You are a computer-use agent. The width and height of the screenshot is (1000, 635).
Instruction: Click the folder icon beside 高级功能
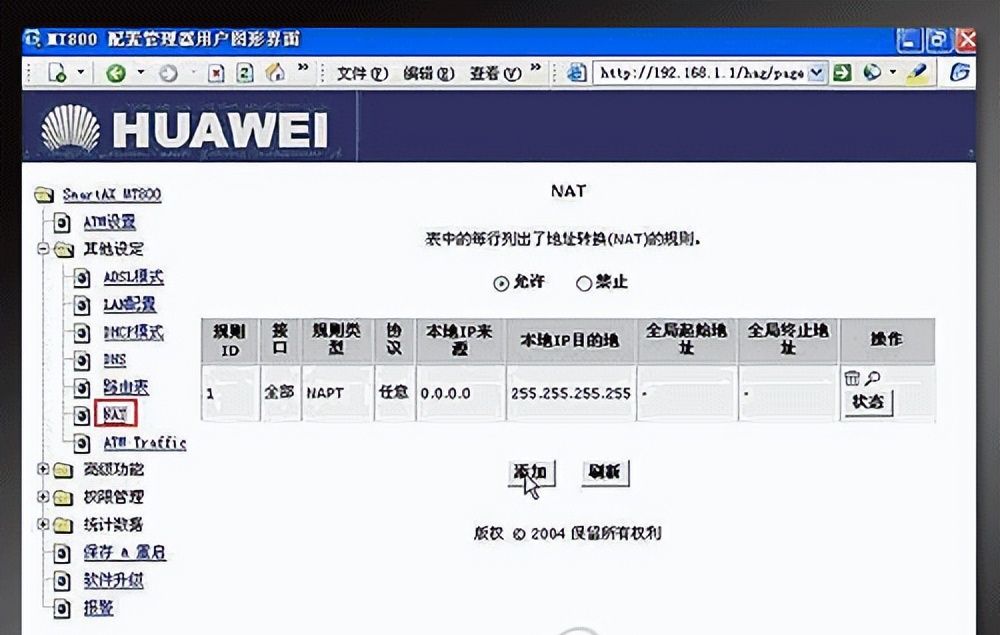(63, 471)
